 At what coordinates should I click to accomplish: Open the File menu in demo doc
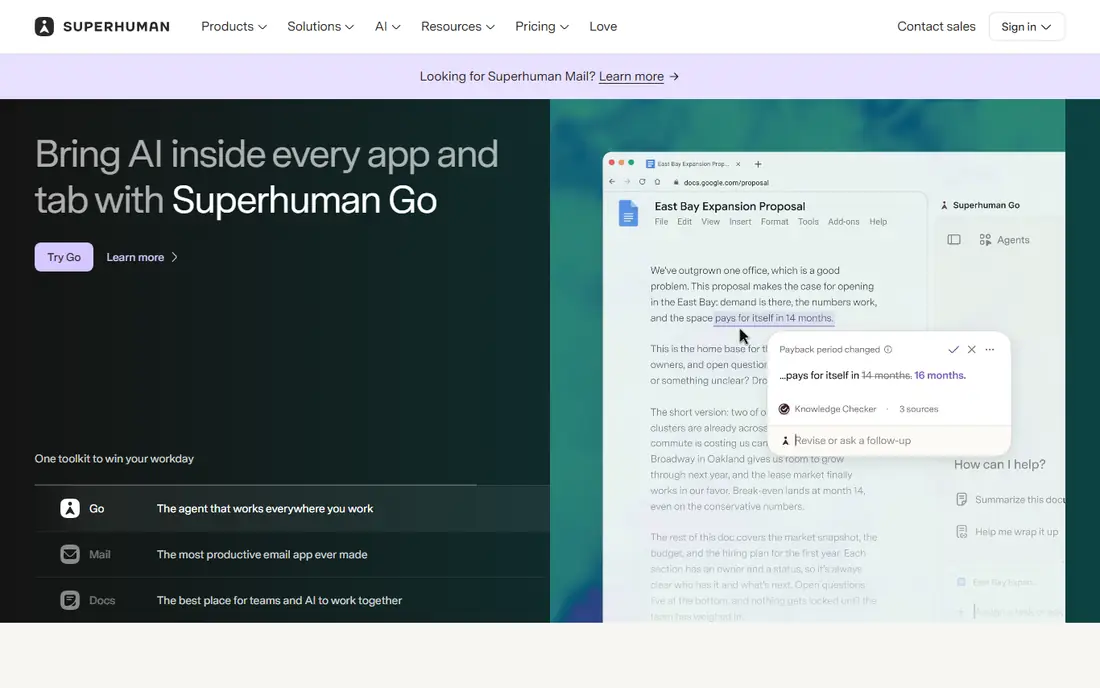tap(661, 222)
